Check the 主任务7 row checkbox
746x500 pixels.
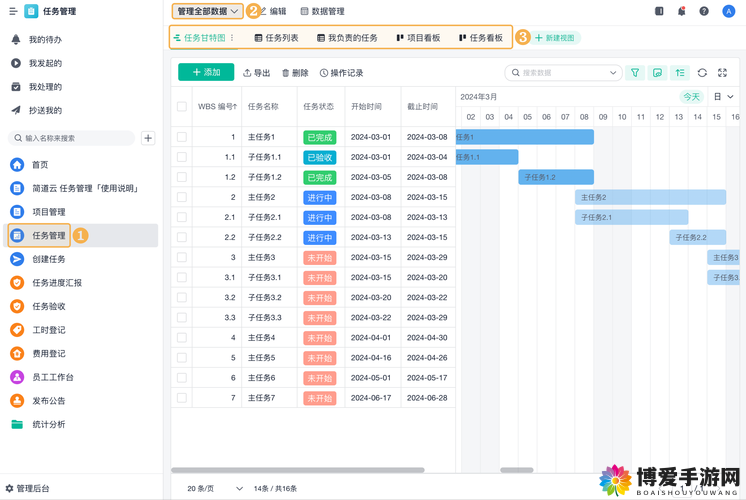pyautogui.click(x=182, y=398)
